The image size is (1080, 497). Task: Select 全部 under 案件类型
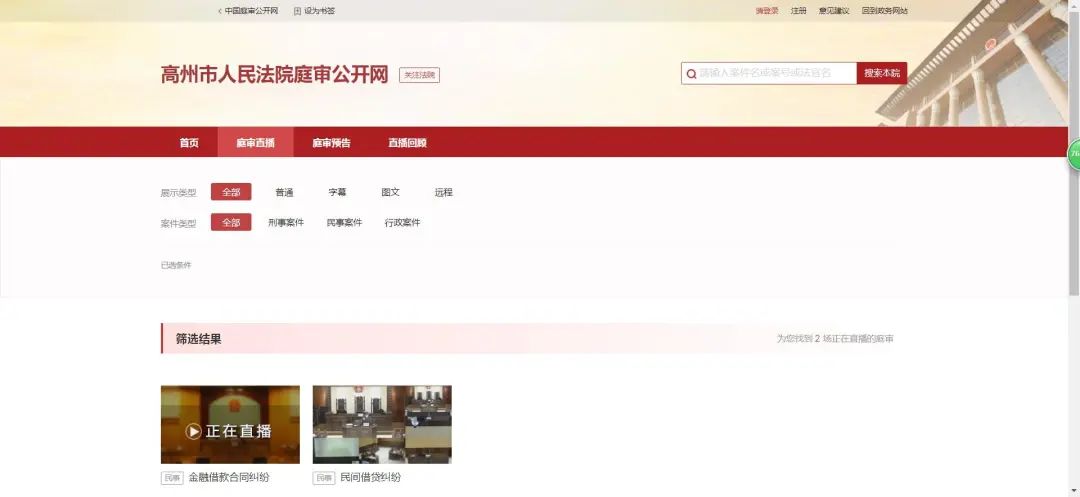pyautogui.click(x=231, y=222)
